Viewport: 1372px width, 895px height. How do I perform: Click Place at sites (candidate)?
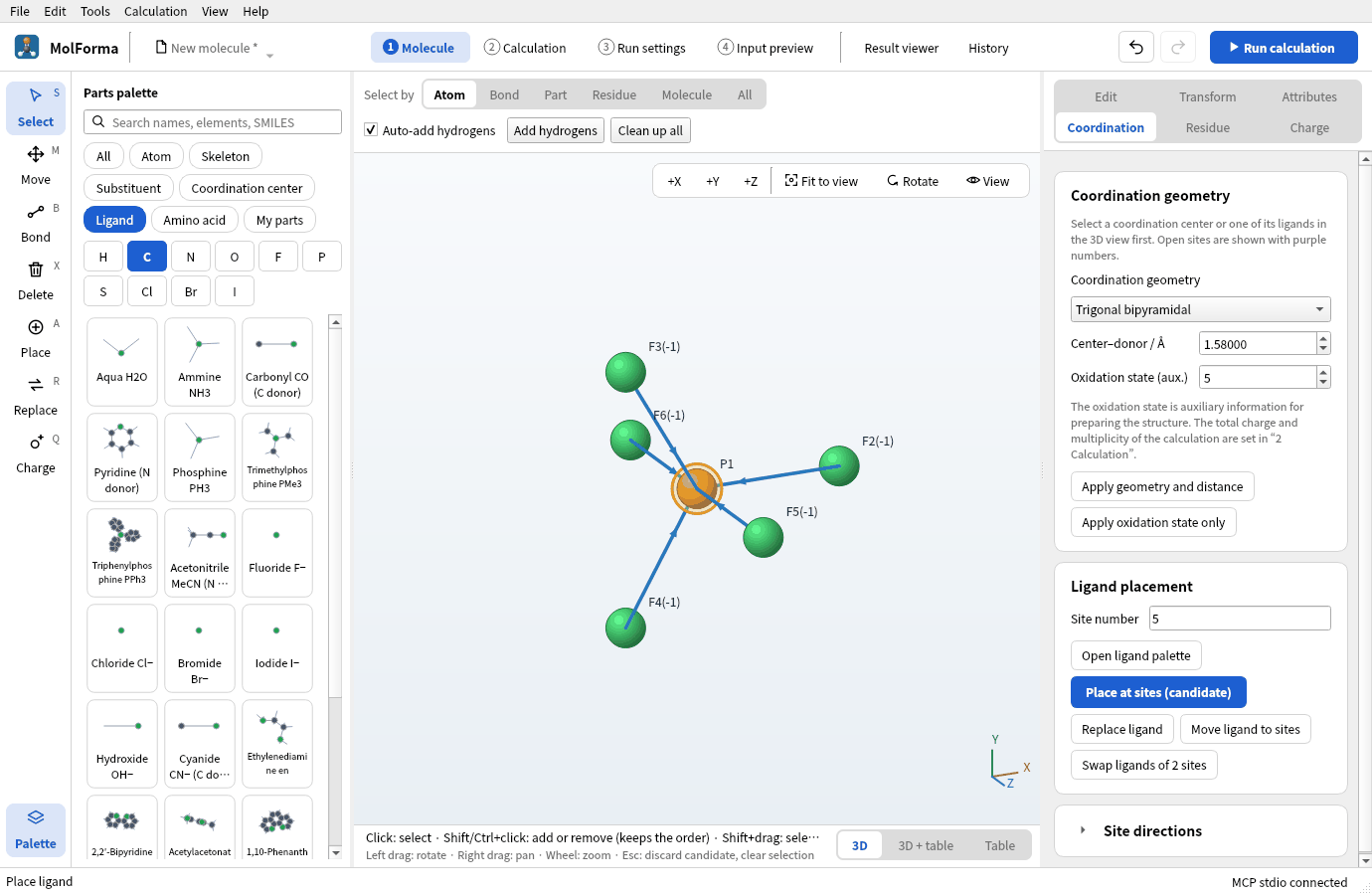[x=1158, y=692]
